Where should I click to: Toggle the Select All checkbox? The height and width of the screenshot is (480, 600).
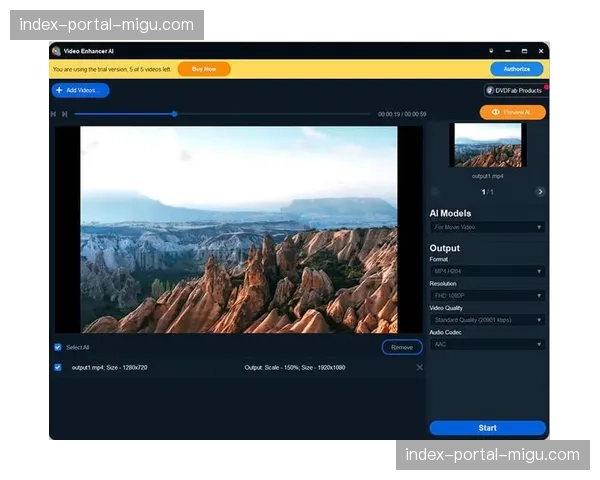point(57,347)
